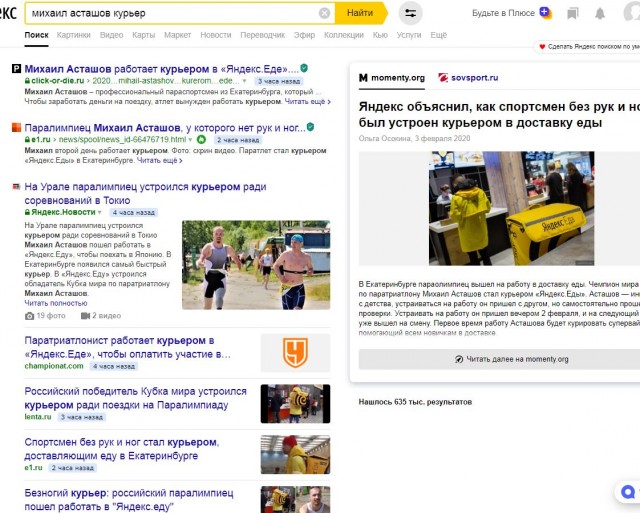This screenshot has height=513, width=640.
Task: Open the Услуги tab
Action: (x=409, y=35)
